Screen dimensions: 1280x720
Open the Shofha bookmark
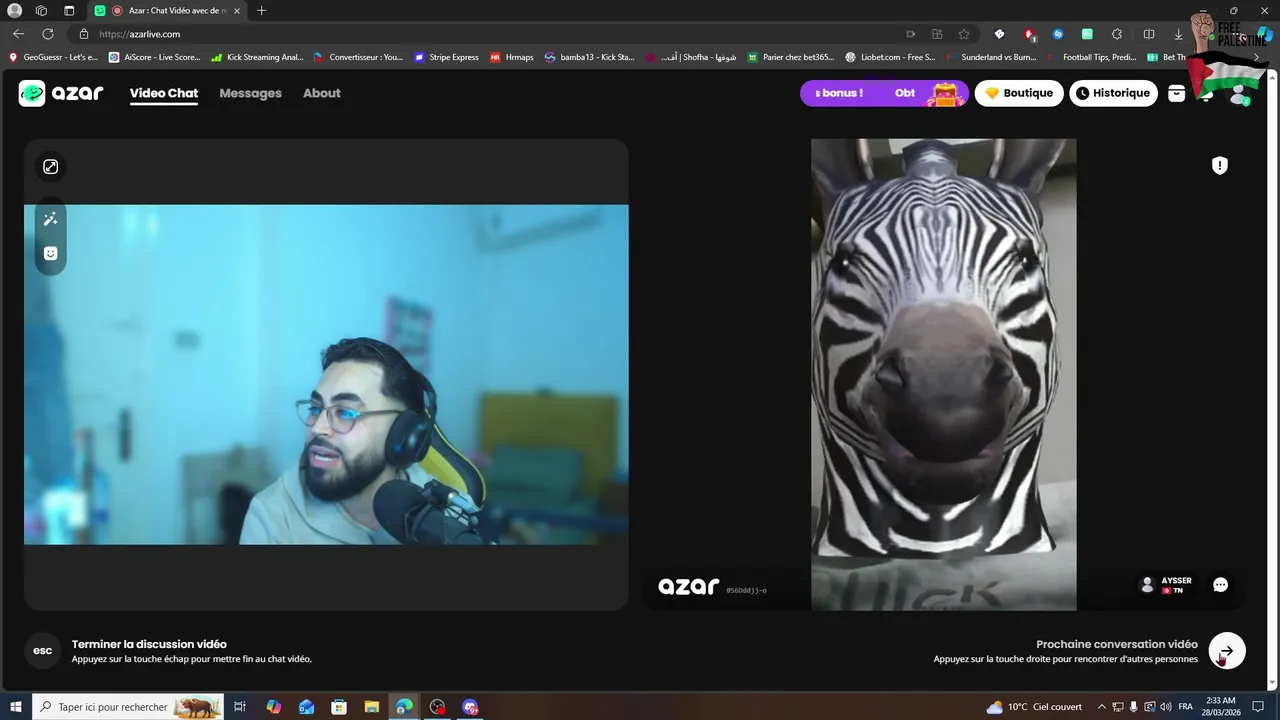(692, 57)
